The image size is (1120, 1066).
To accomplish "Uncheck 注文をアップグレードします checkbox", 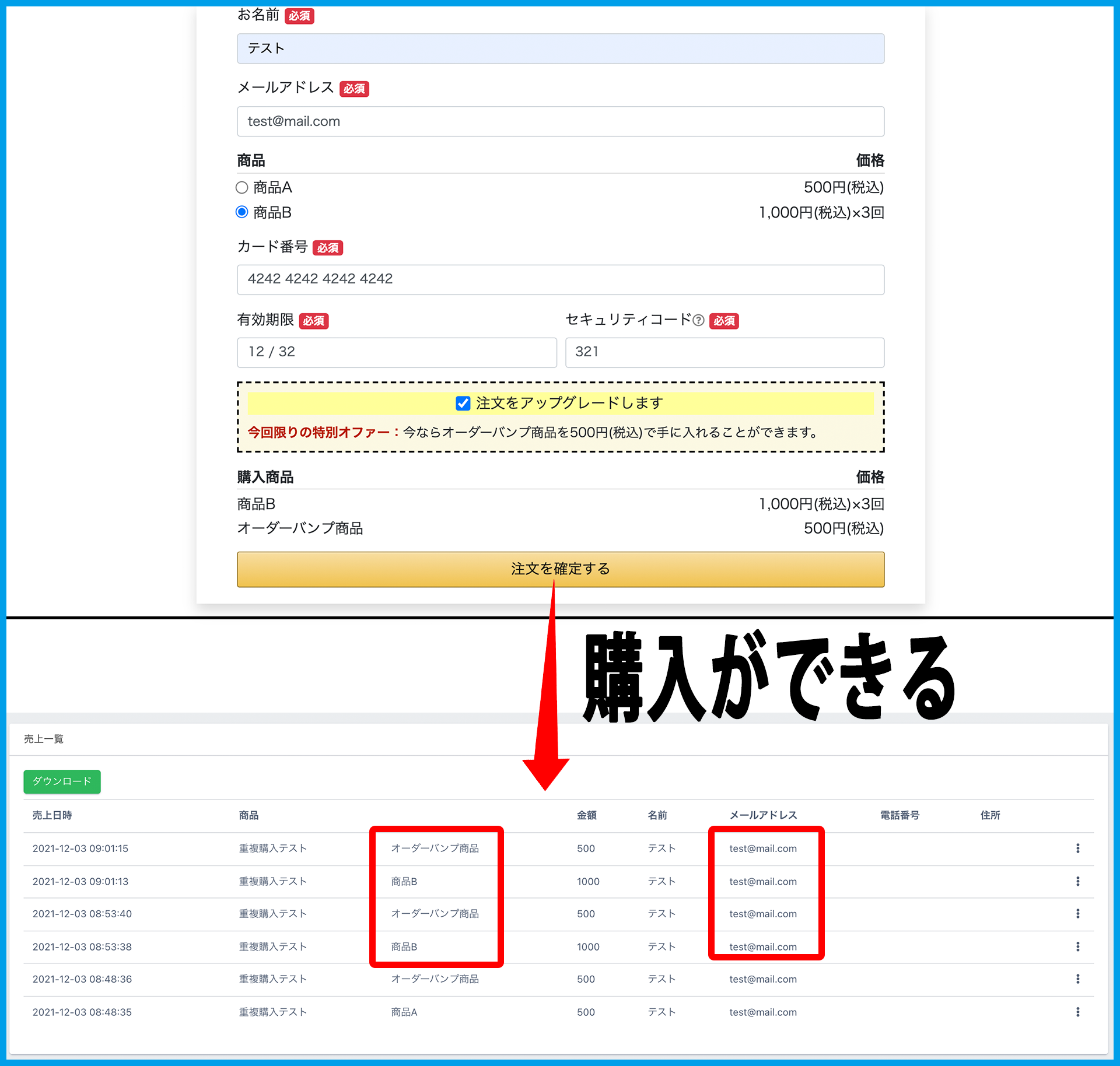I will coord(463,403).
